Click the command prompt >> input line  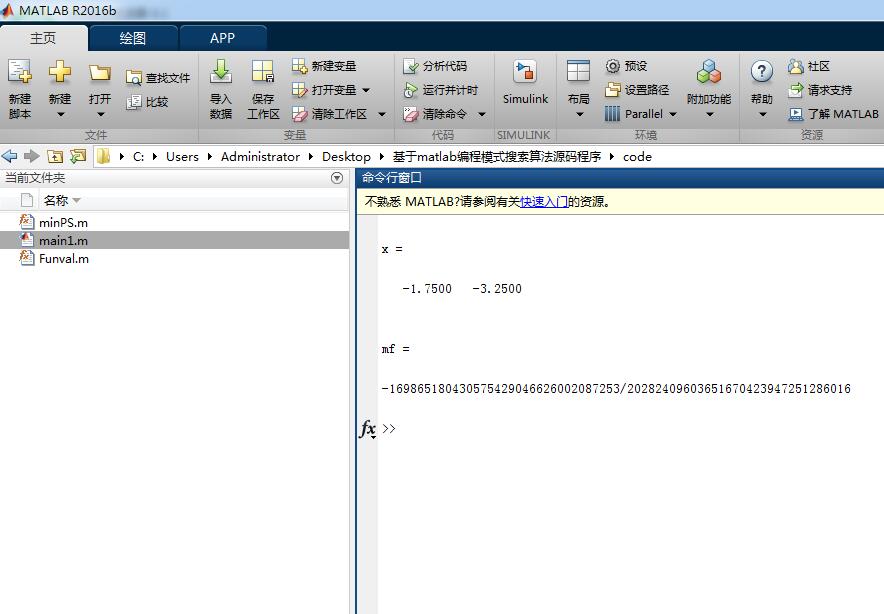pos(630,429)
